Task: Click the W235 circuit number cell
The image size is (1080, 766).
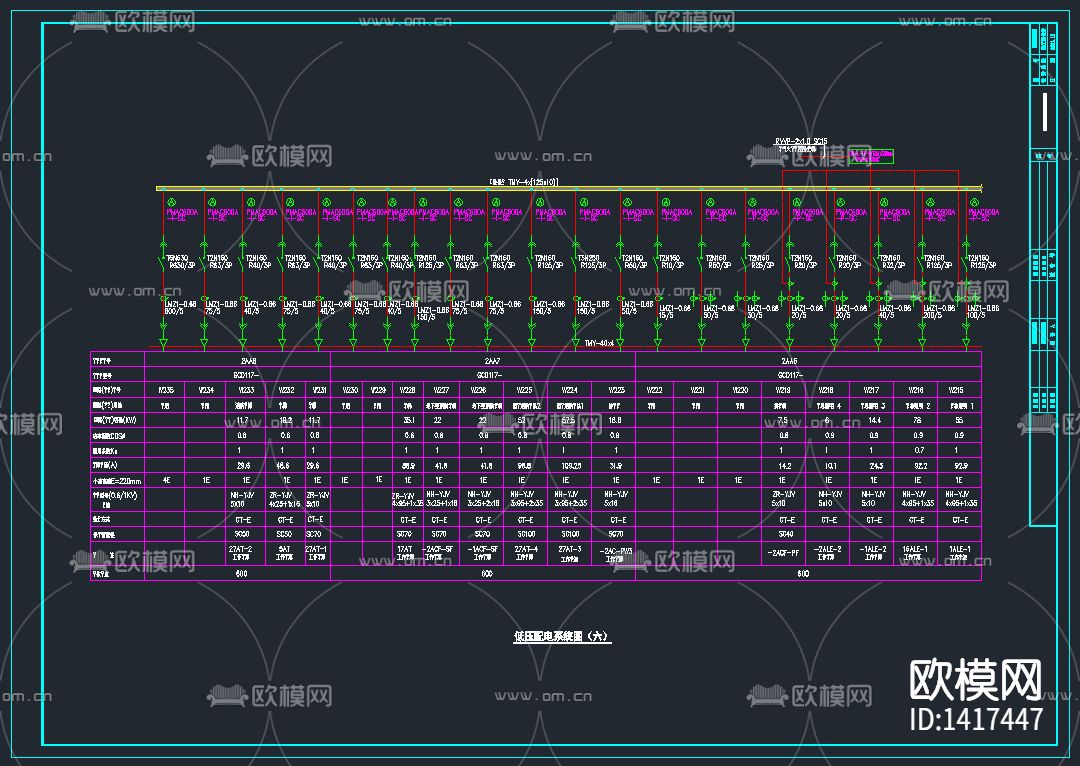Action: [165, 389]
